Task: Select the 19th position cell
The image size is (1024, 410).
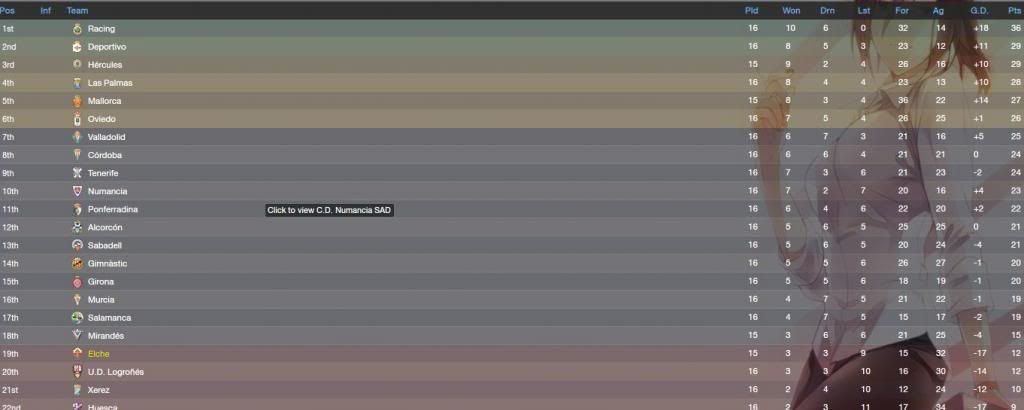Action: [x=8, y=354]
